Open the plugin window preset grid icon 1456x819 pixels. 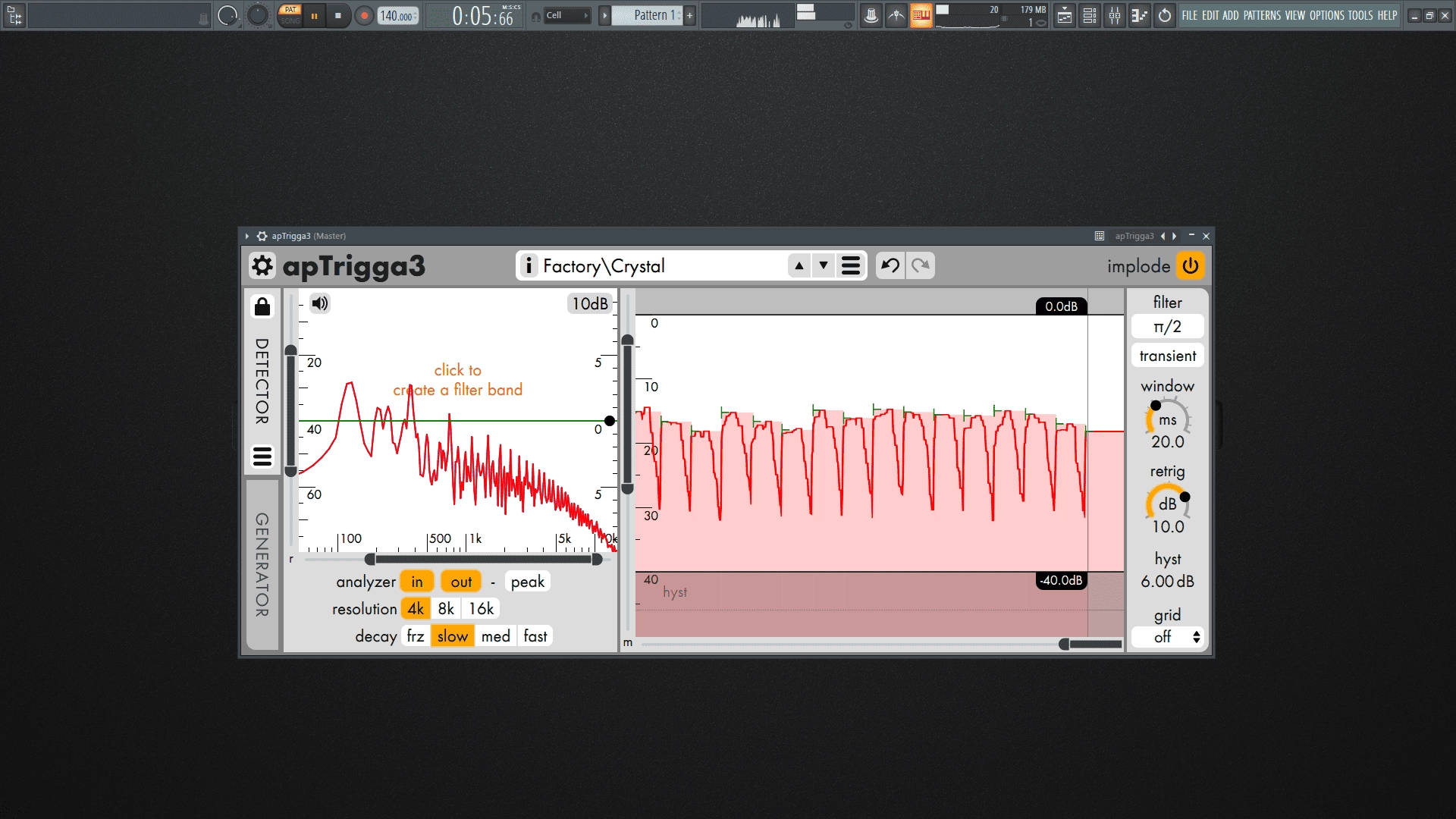tap(1100, 237)
